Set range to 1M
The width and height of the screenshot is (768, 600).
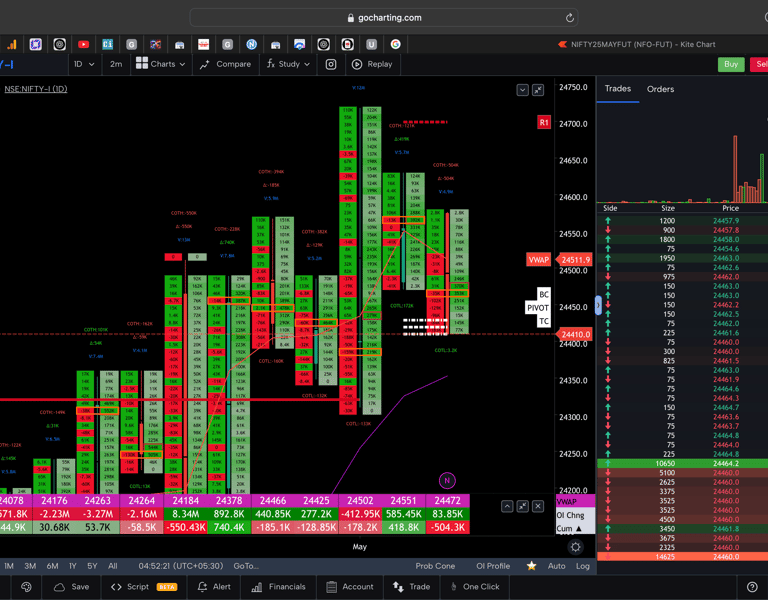pos(9,566)
